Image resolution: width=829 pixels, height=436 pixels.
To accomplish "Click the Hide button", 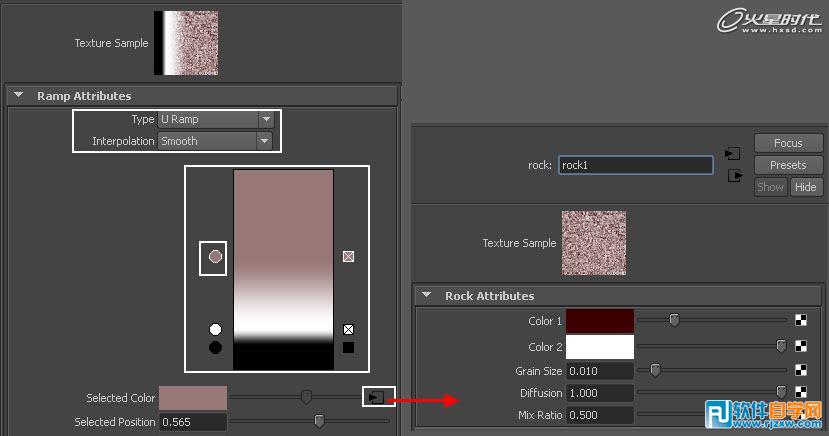I will [x=806, y=187].
